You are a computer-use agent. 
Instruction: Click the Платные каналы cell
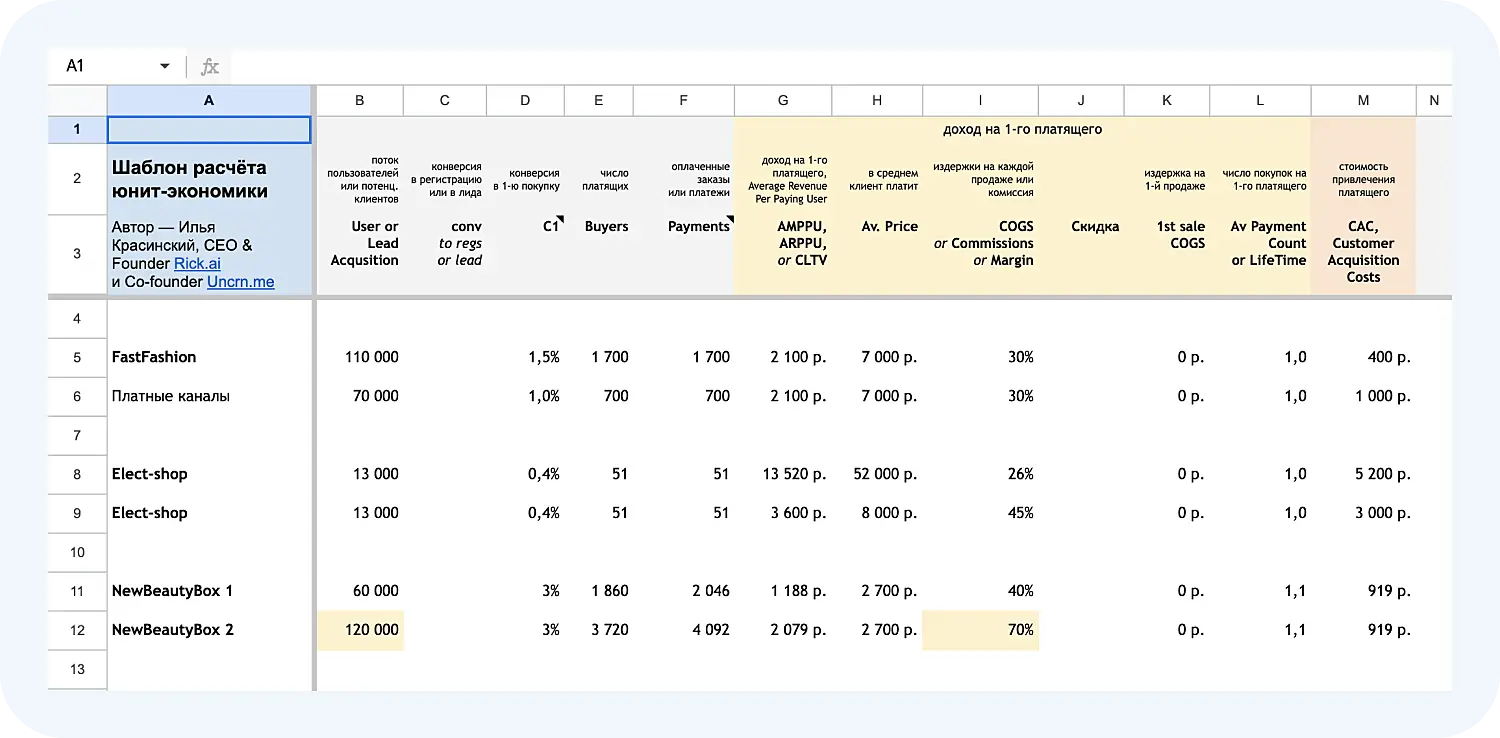click(171, 396)
